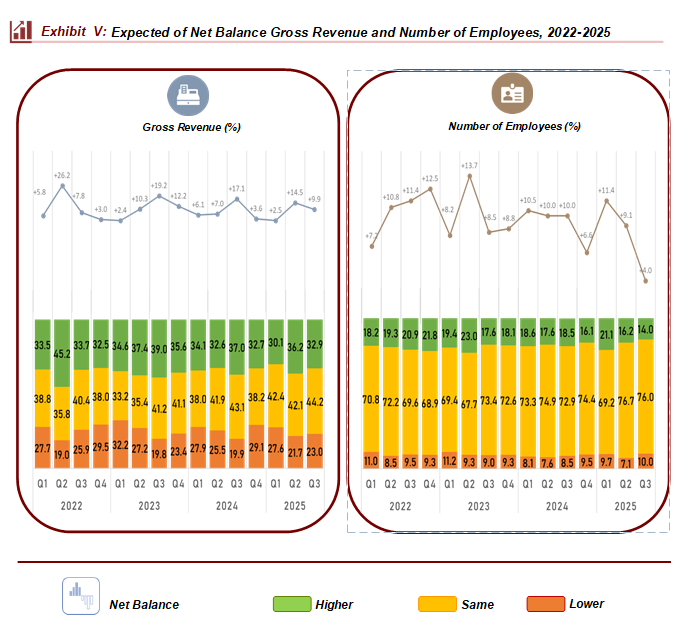Click the +13.7 peak point in Employees chart

[469, 176]
